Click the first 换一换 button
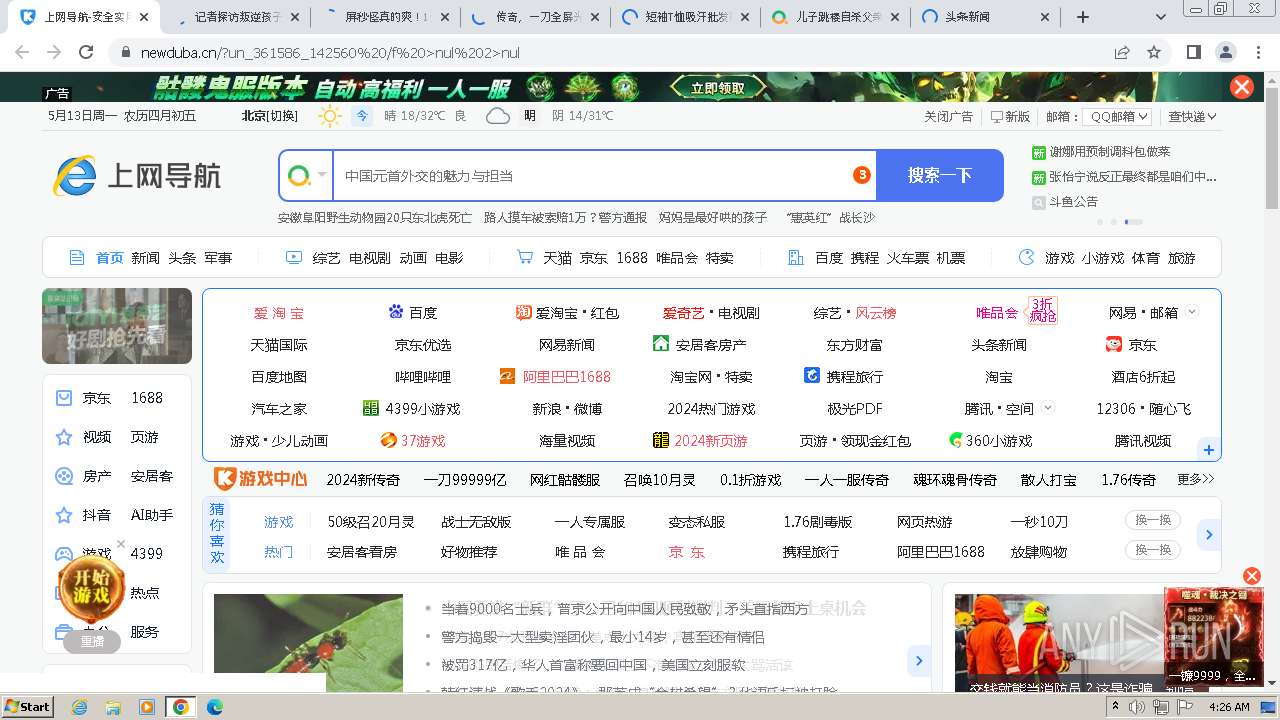Viewport: 1280px width, 720px height. coord(1153,520)
